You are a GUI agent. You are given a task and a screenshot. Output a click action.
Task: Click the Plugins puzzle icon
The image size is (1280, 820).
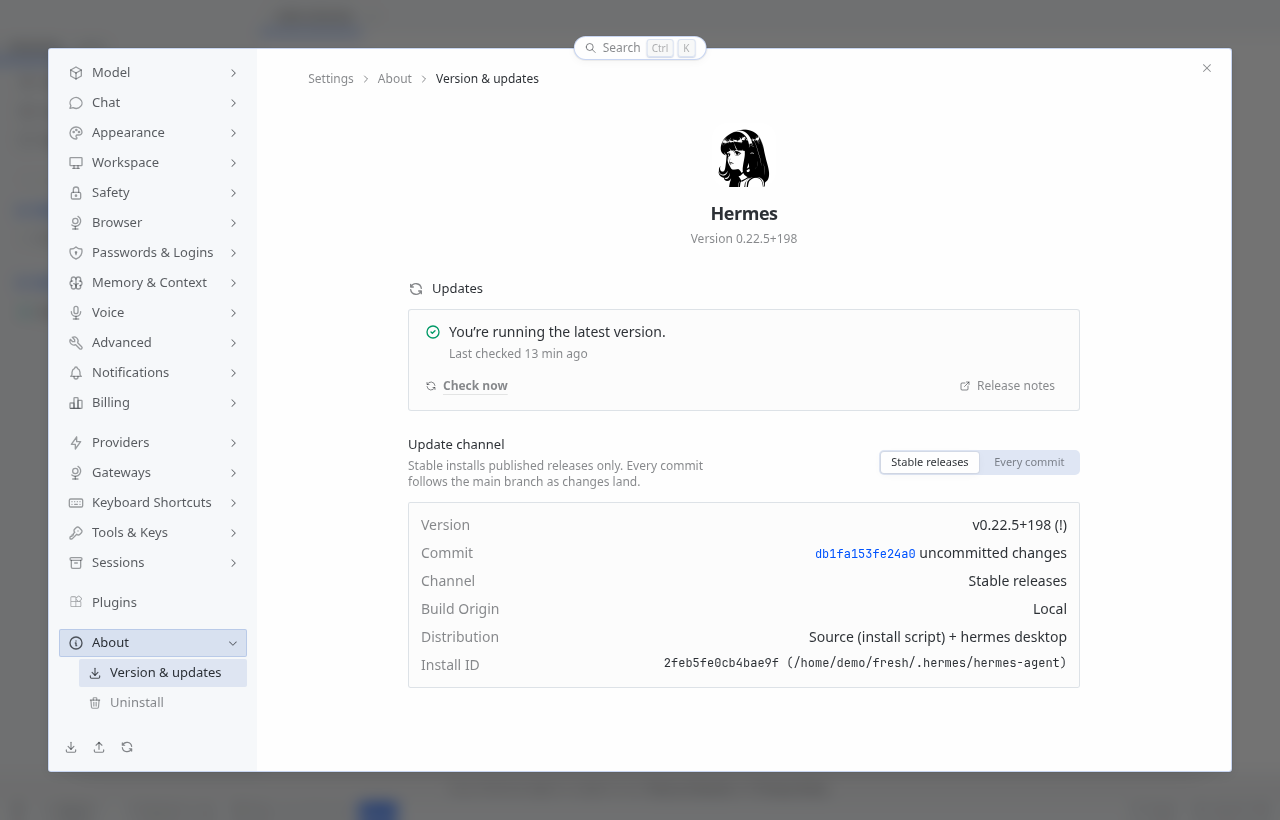(76, 602)
